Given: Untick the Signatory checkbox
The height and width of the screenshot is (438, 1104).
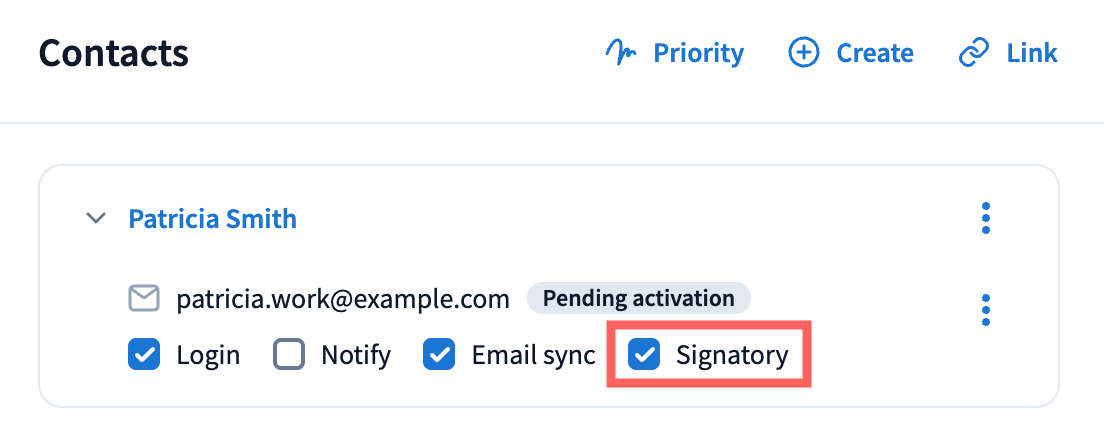Looking at the screenshot, I should click(x=644, y=354).
